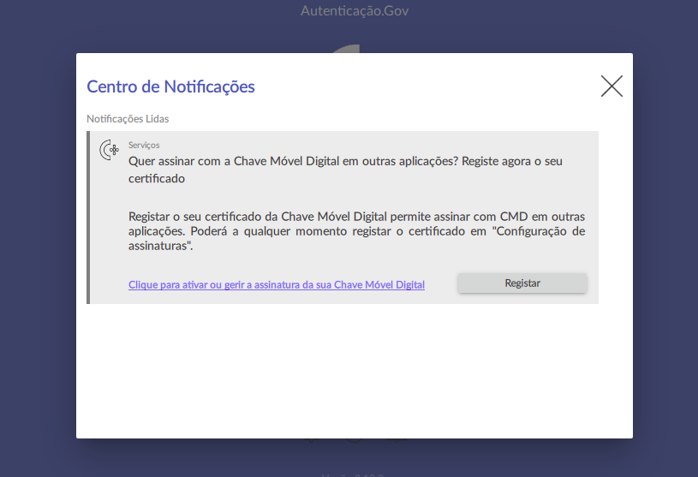This screenshot has width=698, height=477.
Task: Click the 'Serviços' category label
Action: pos(144,145)
